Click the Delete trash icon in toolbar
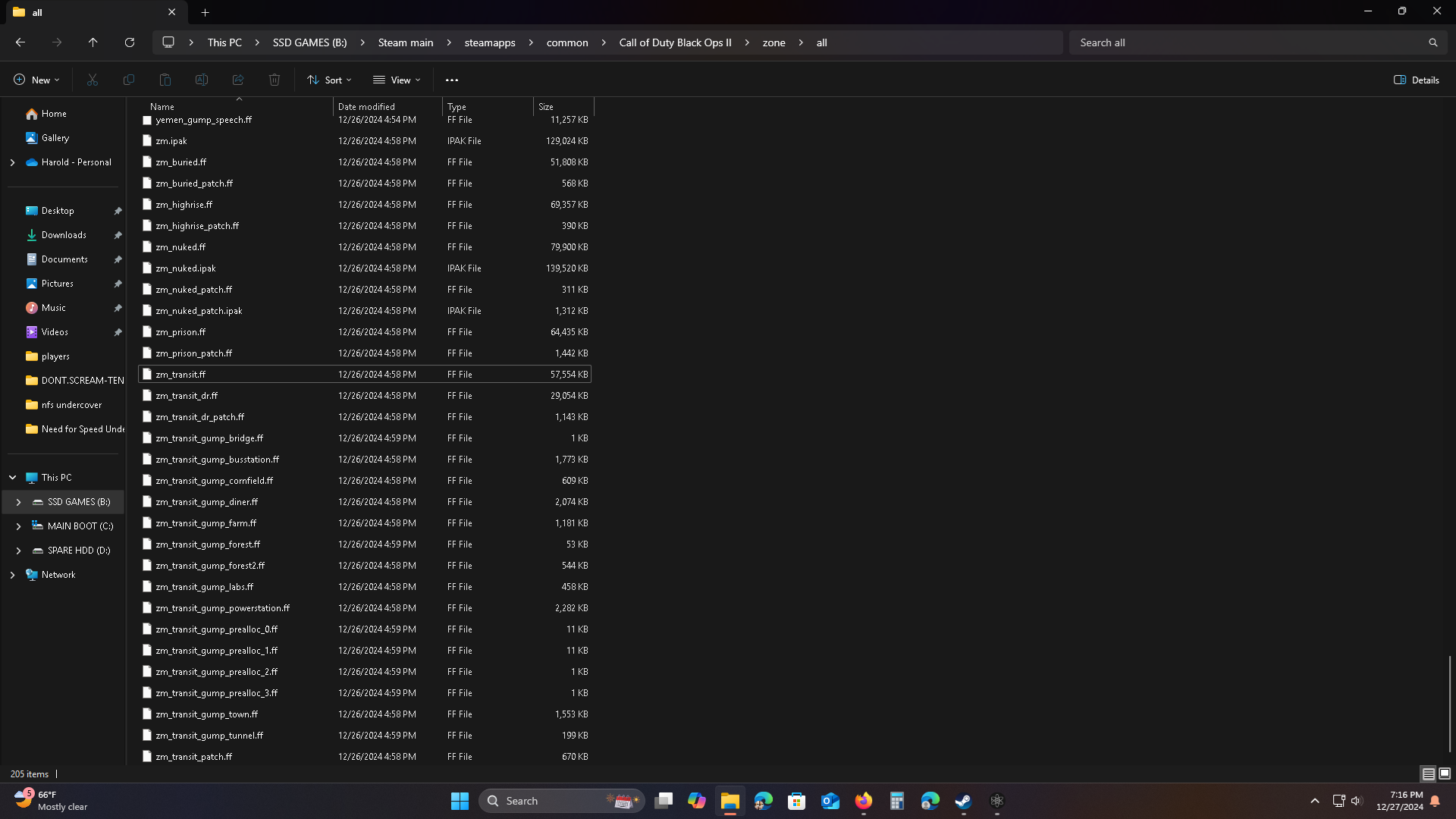This screenshot has width=1456, height=819. click(x=275, y=80)
